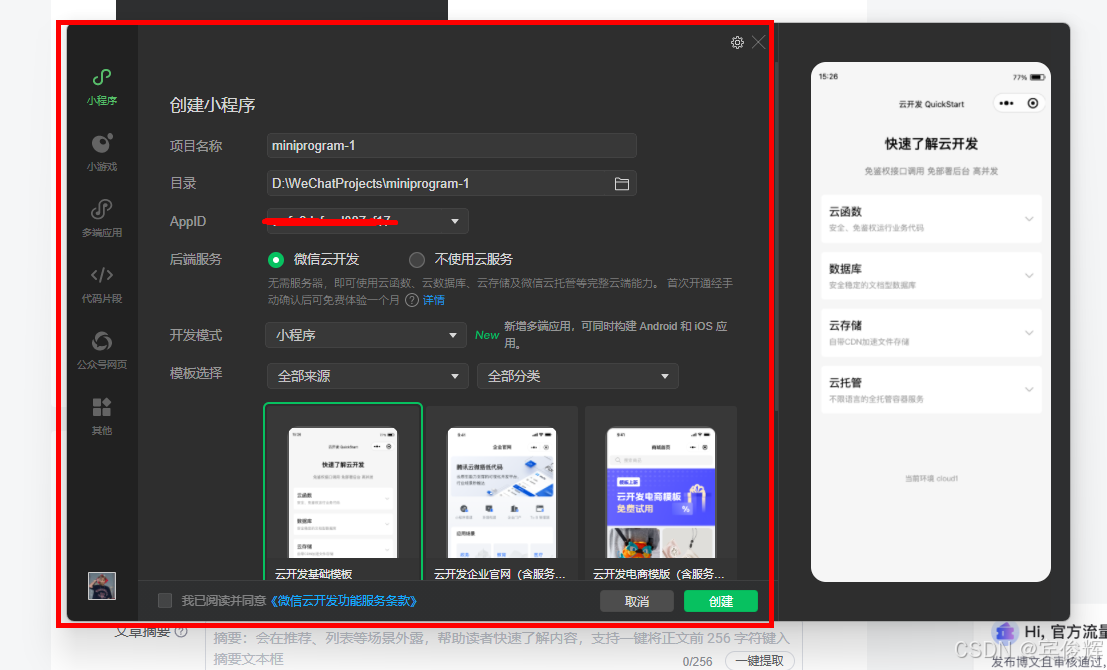
Task: Select the 云开发电商模版 template thumbnail
Action: [x=661, y=492]
